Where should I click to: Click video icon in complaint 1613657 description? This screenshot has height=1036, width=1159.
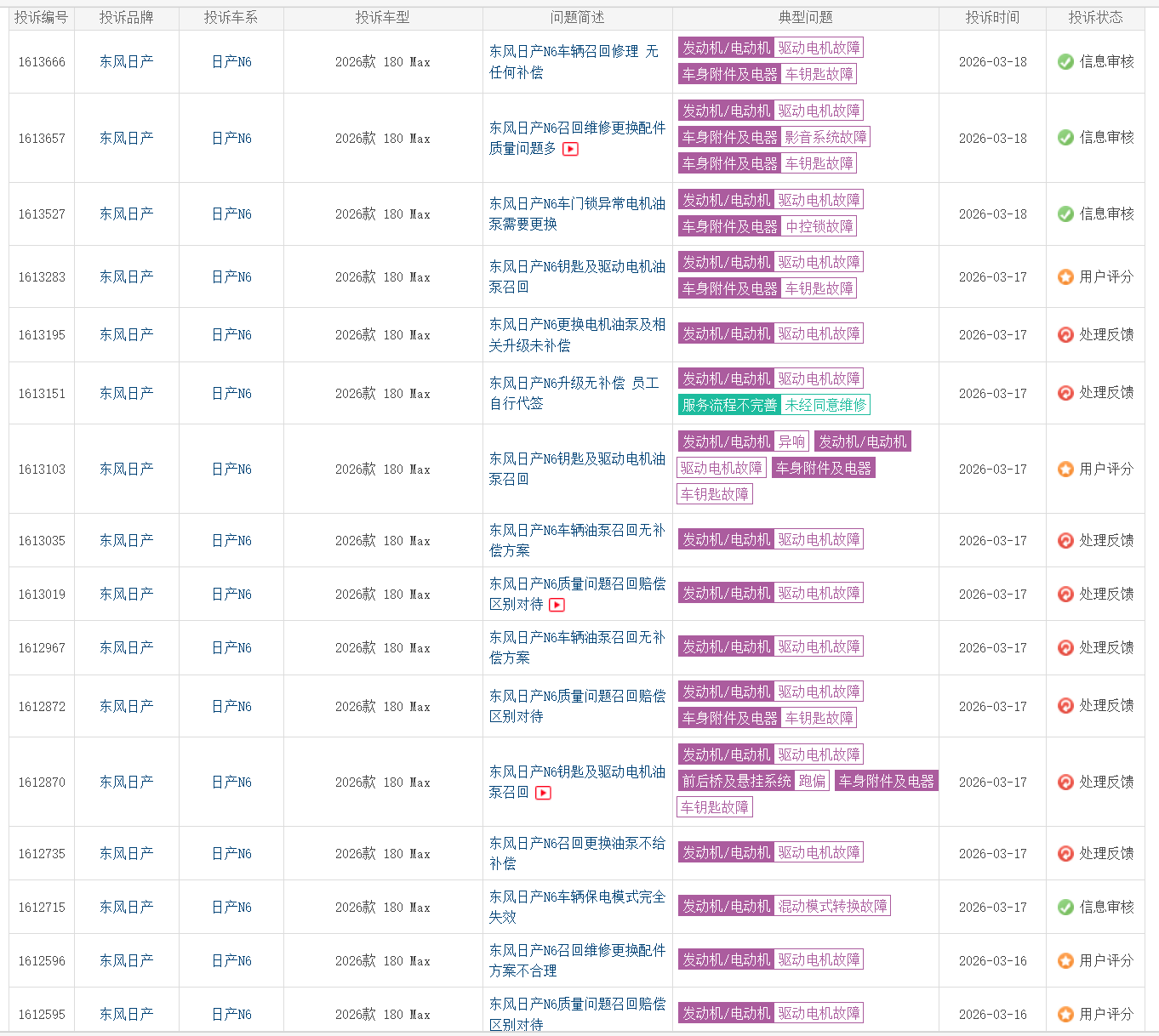(570, 149)
